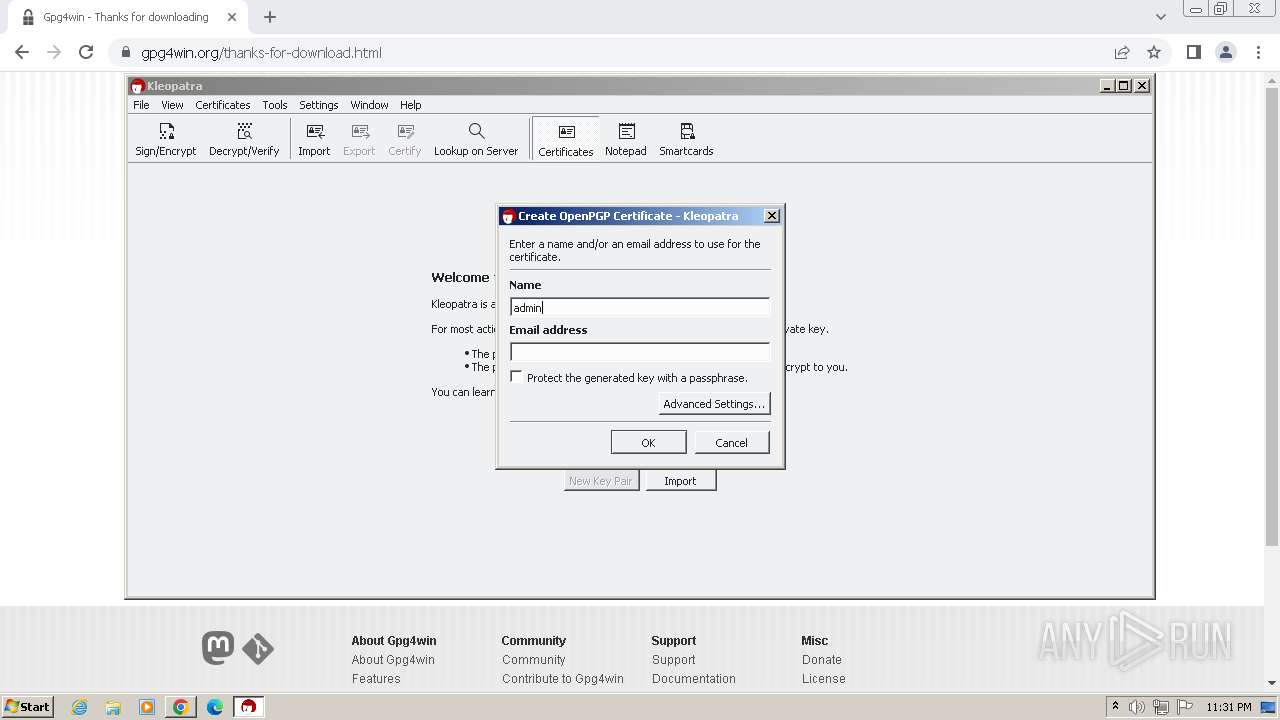The image size is (1280, 720).
Task: Open the Notepad view
Action: click(x=626, y=139)
